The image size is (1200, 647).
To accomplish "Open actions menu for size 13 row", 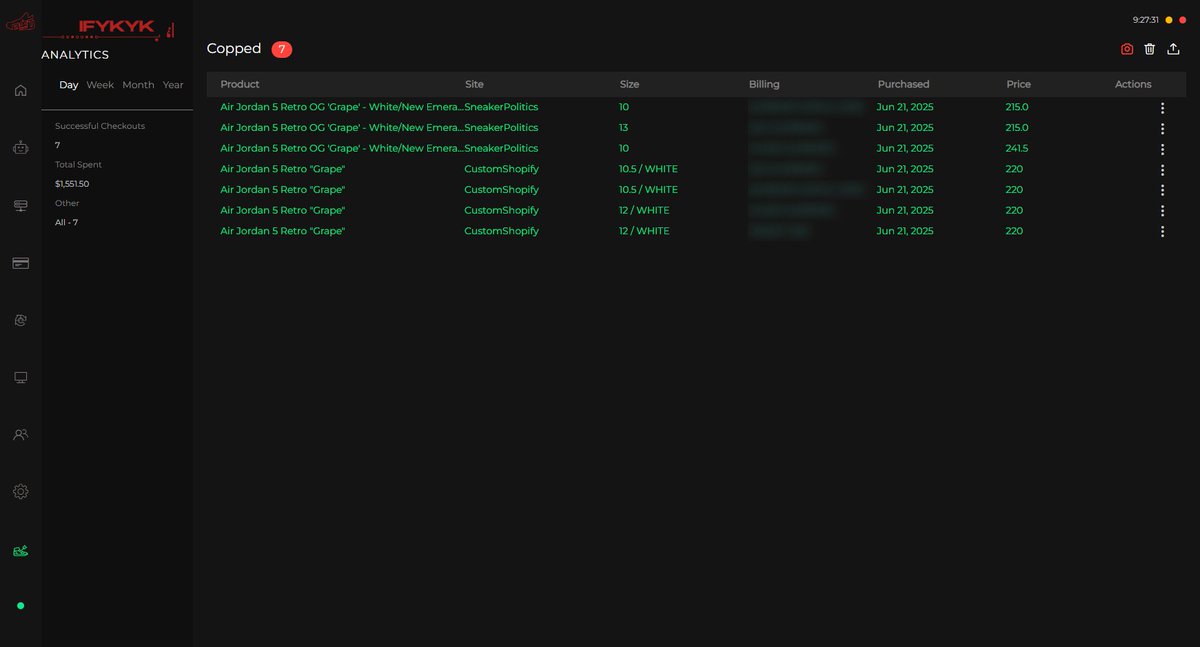I will [1162, 128].
